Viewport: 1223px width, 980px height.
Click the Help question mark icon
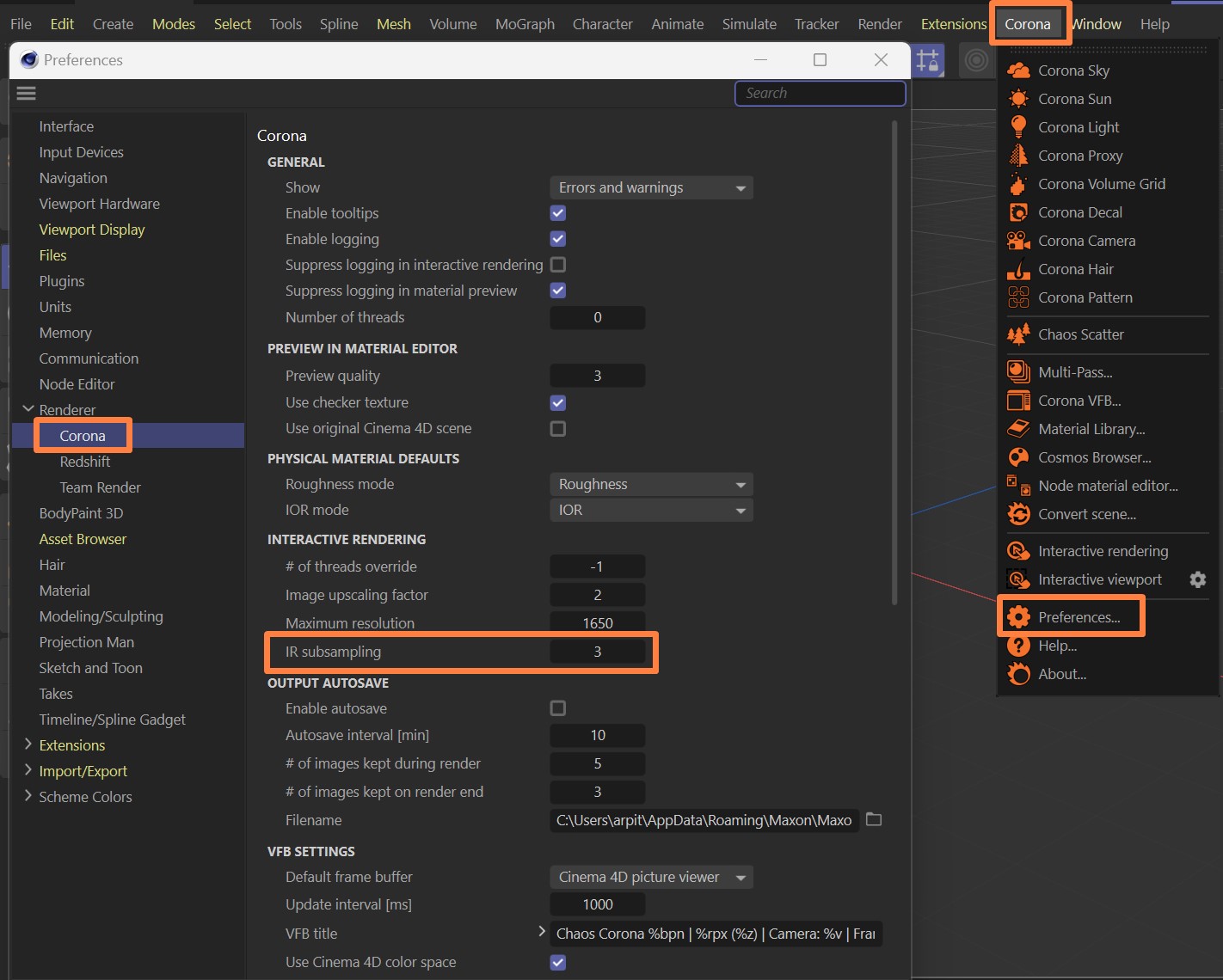pyautogui.click(x=1018, y=646)
